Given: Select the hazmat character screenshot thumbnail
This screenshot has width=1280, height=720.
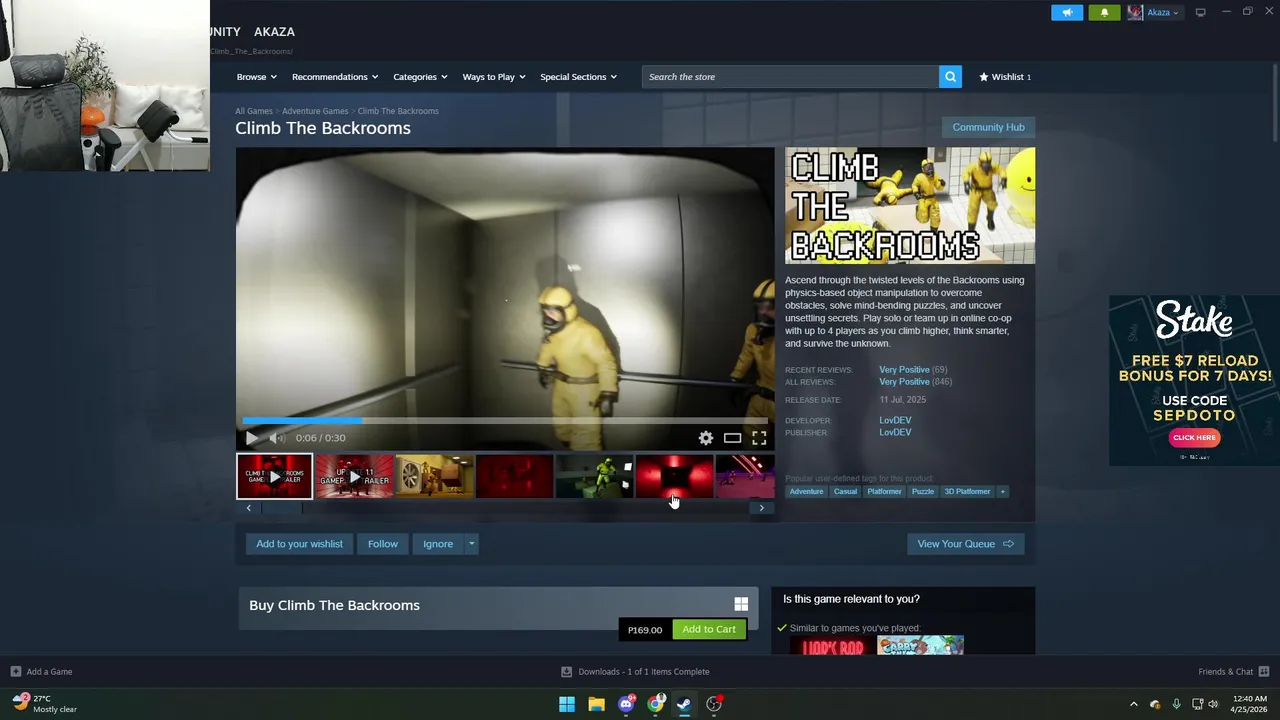Looking at the screenshot, I should click(594, 476).
